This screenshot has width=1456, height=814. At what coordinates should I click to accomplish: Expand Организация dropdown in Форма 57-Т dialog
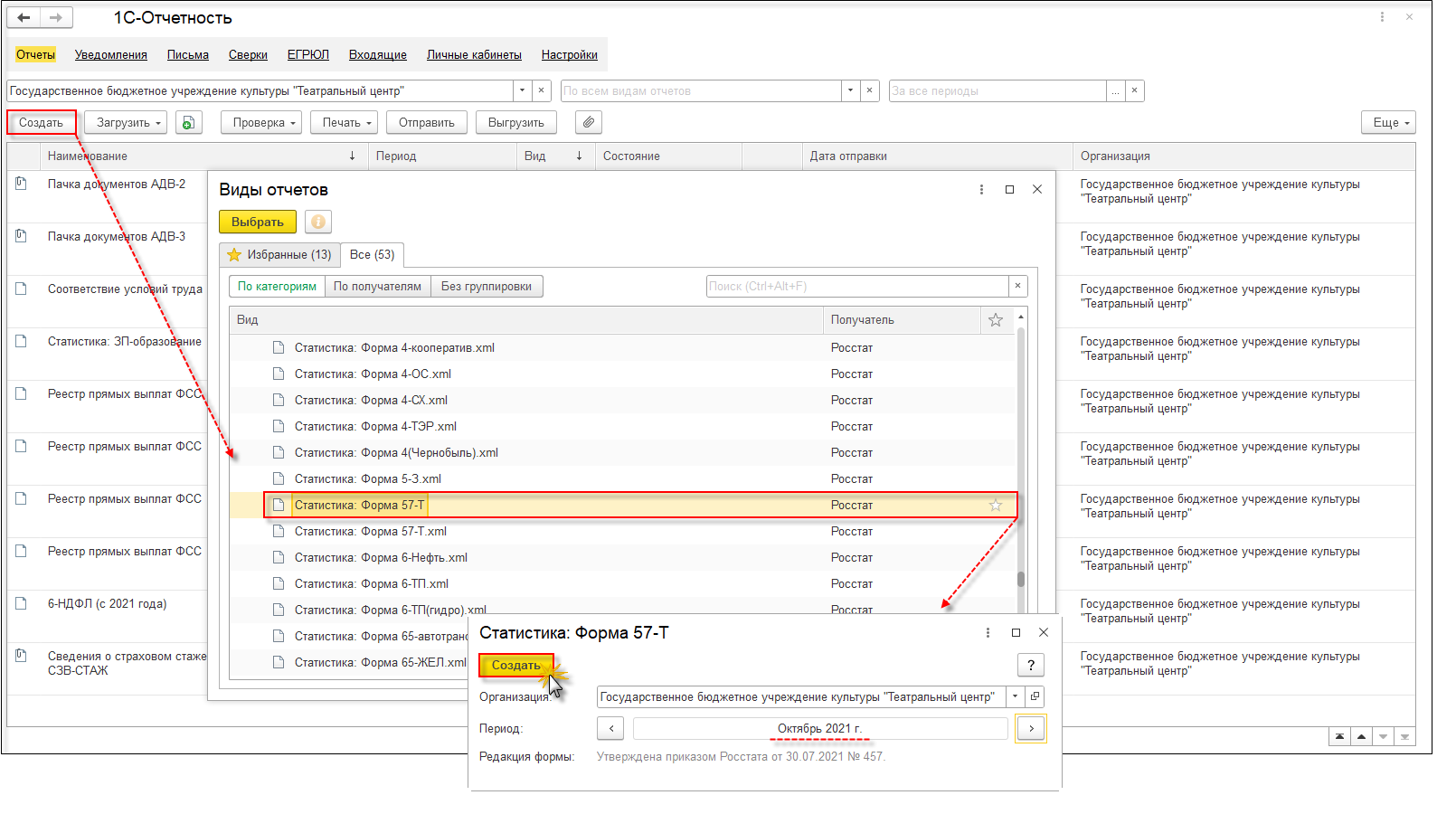(x=1015, y=696)
